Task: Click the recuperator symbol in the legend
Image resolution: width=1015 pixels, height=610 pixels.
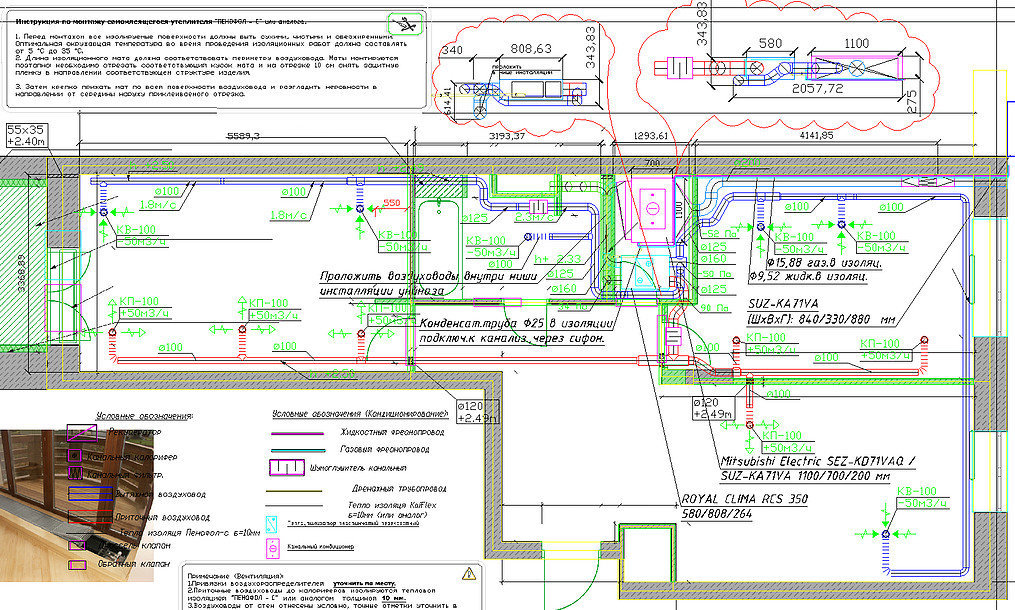Action: (x=82, y=432)
